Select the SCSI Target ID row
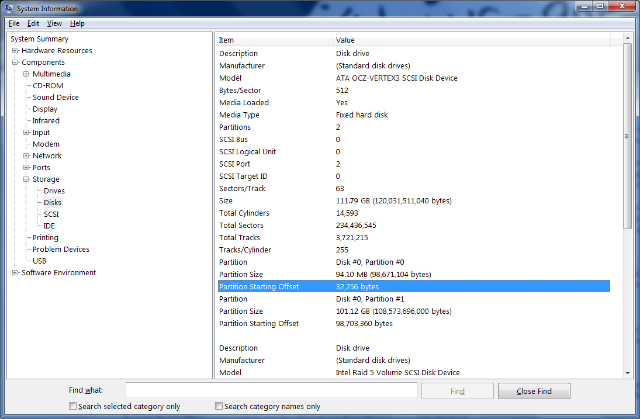This screenshot has width=640, height=419. (414, 176)
